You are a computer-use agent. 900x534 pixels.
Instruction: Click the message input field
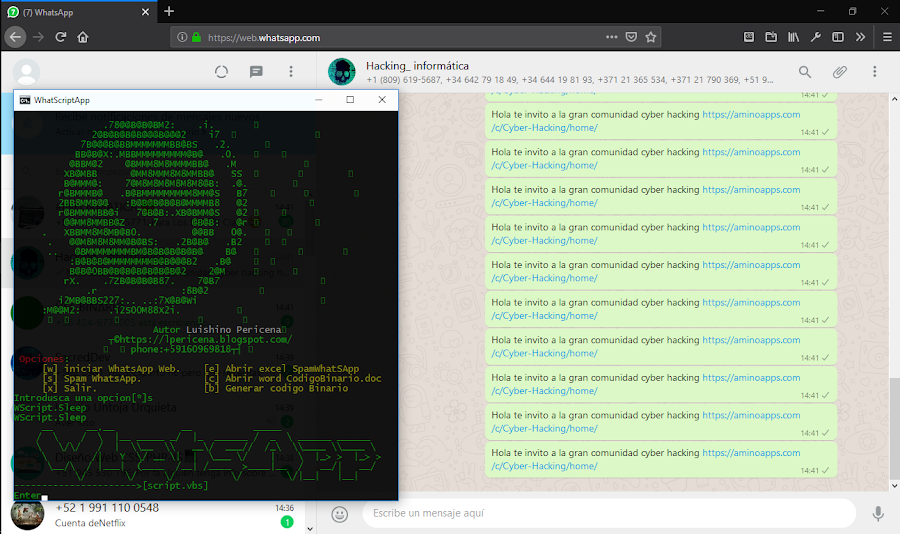(x=609, y=513)
